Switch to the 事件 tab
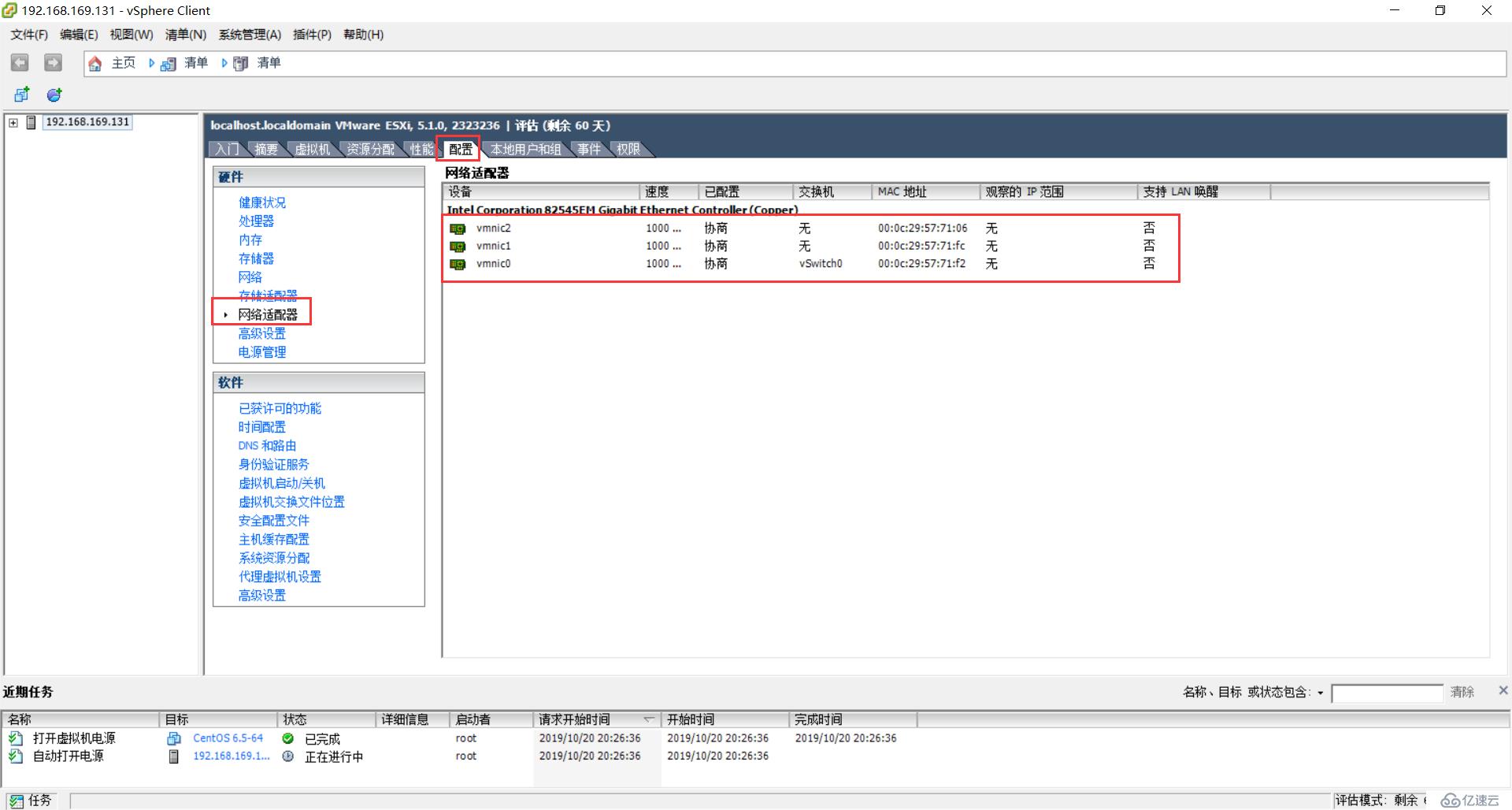This screenshot has width=1512, height=810. (588, 149)
